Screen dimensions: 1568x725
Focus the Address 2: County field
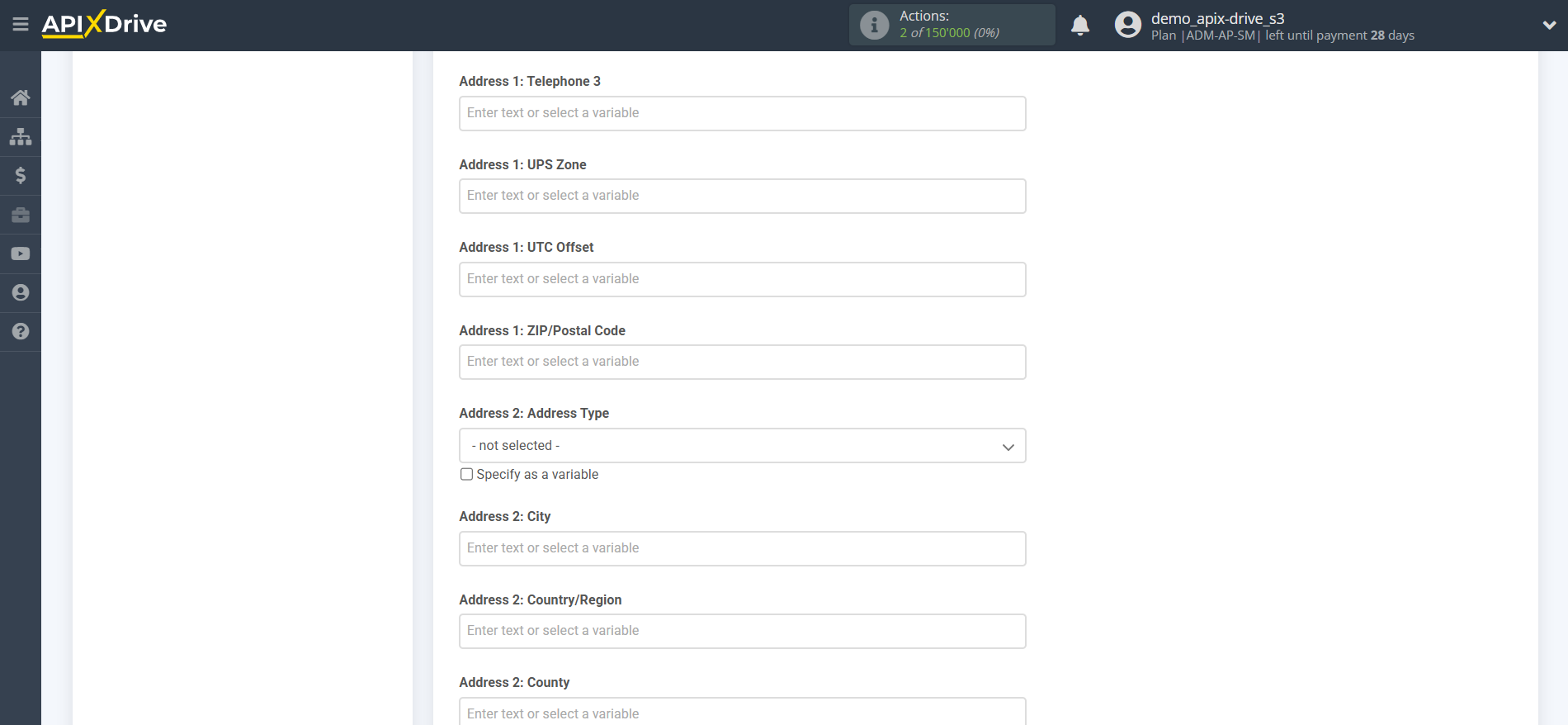click(742, 711)
